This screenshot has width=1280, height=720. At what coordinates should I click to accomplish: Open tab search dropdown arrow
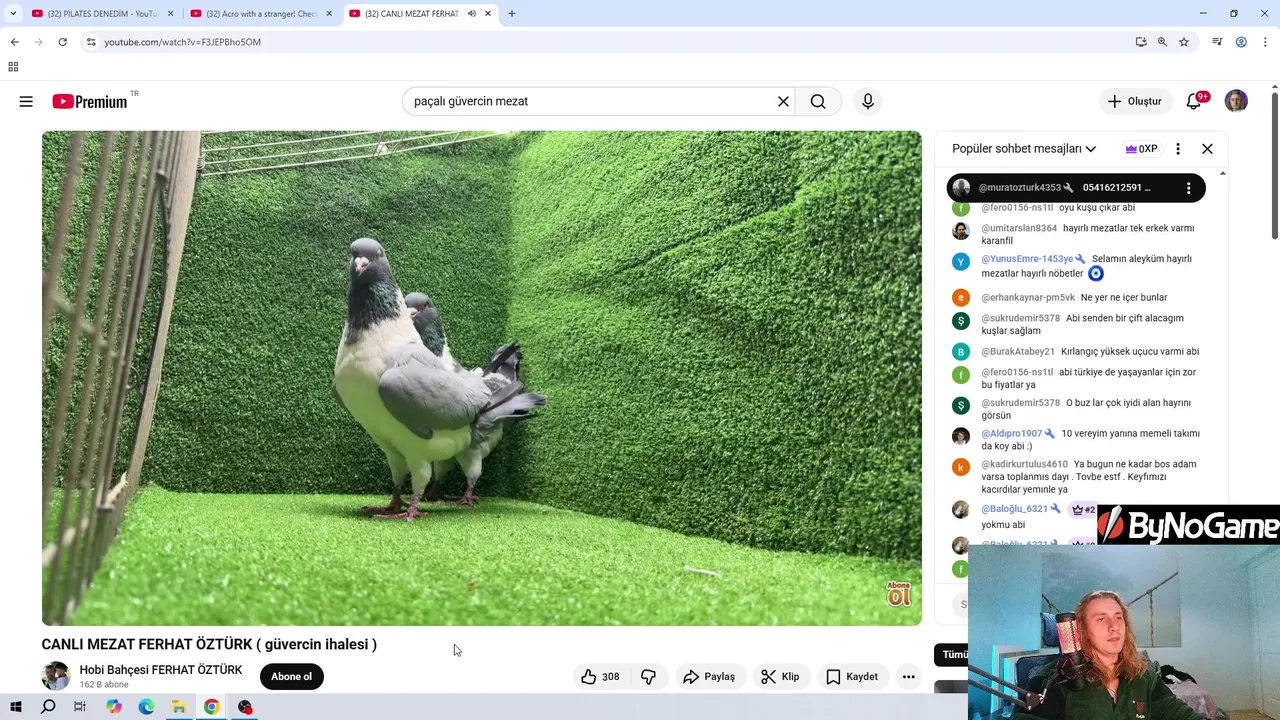point(13,14)
